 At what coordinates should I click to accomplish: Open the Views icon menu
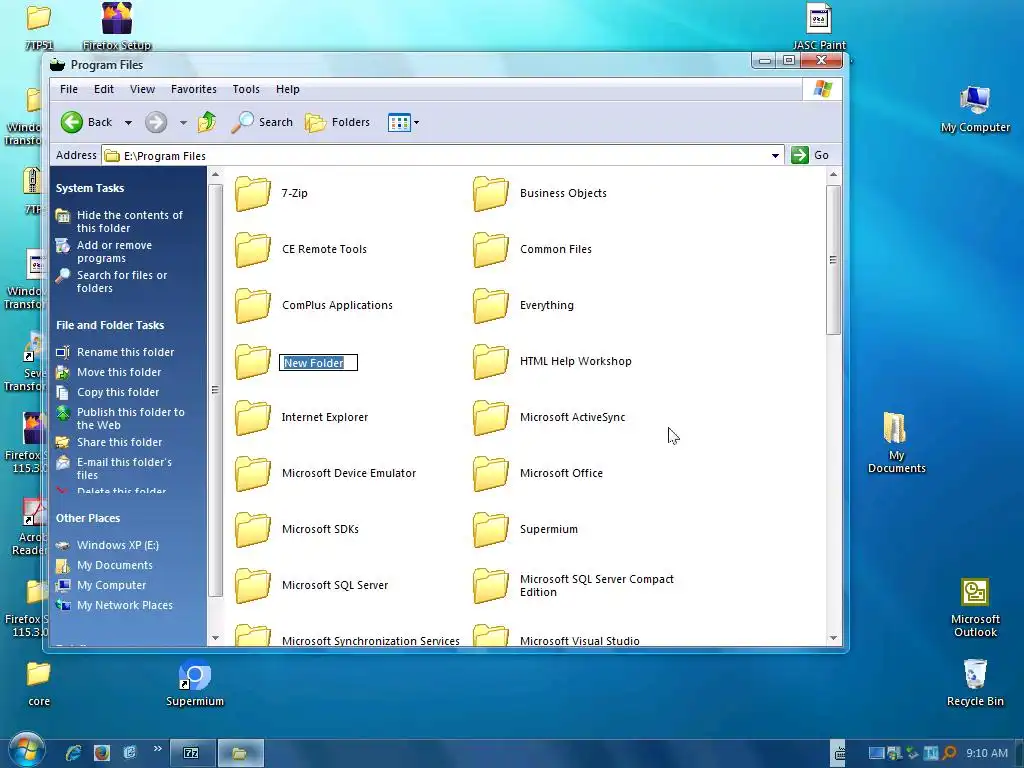pos(403,122)
